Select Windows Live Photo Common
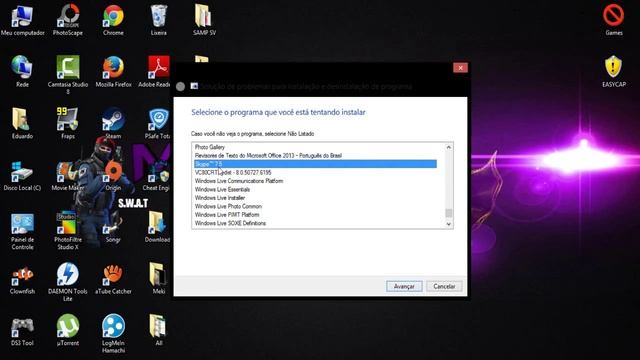 [316, 207]
